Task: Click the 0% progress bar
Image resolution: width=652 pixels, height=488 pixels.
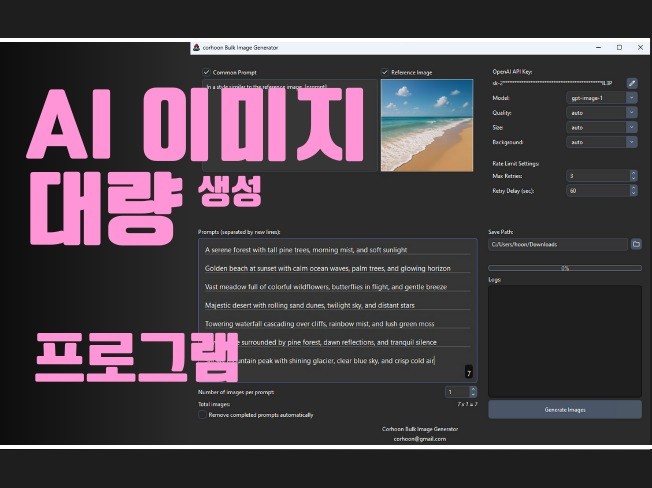Action: click(x=565, y=268)
